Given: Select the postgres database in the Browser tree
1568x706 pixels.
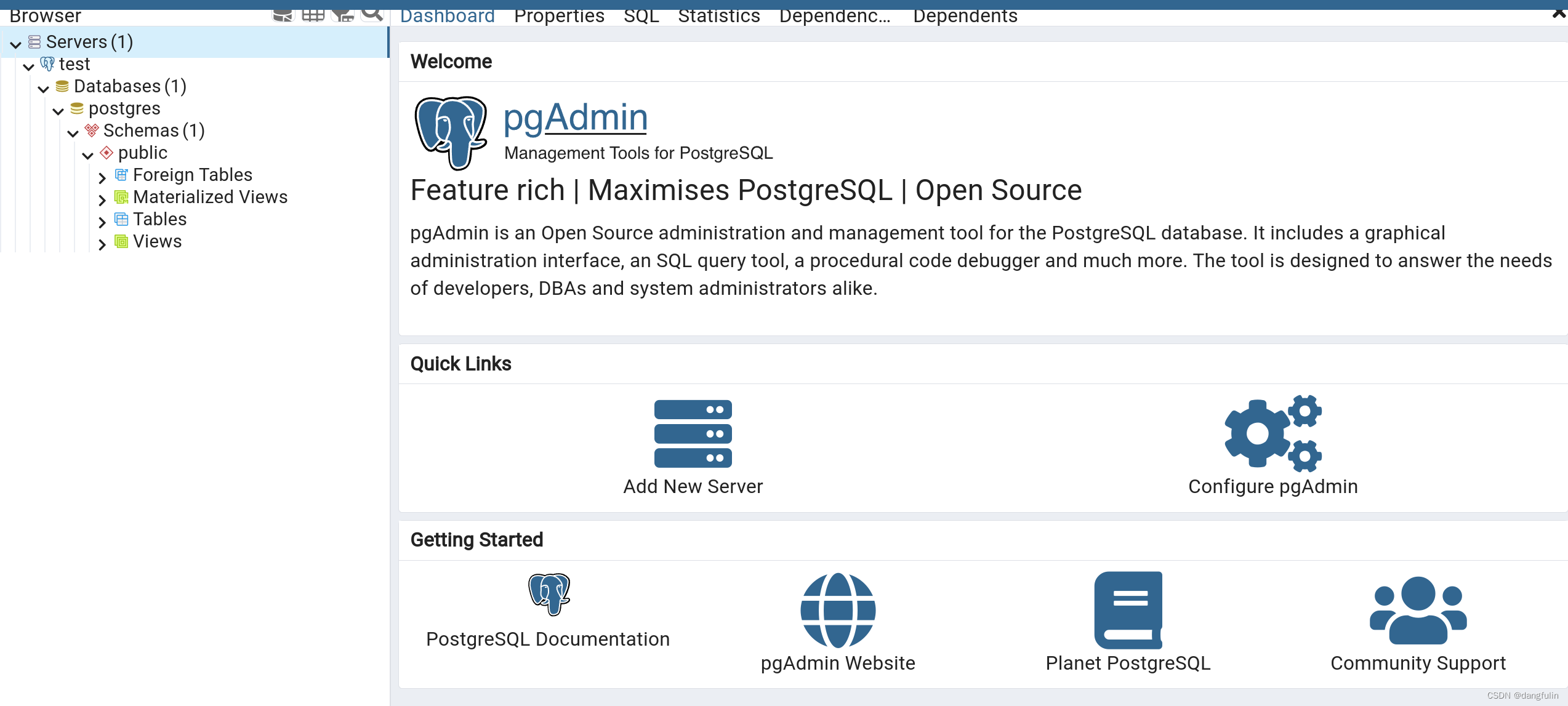Looking at the screenshot, I should tap(124, 108).
